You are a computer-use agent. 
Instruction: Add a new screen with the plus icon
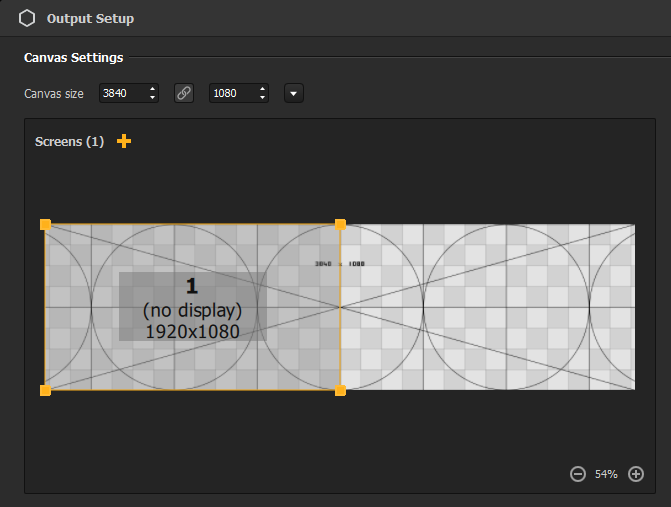(124, 141)
